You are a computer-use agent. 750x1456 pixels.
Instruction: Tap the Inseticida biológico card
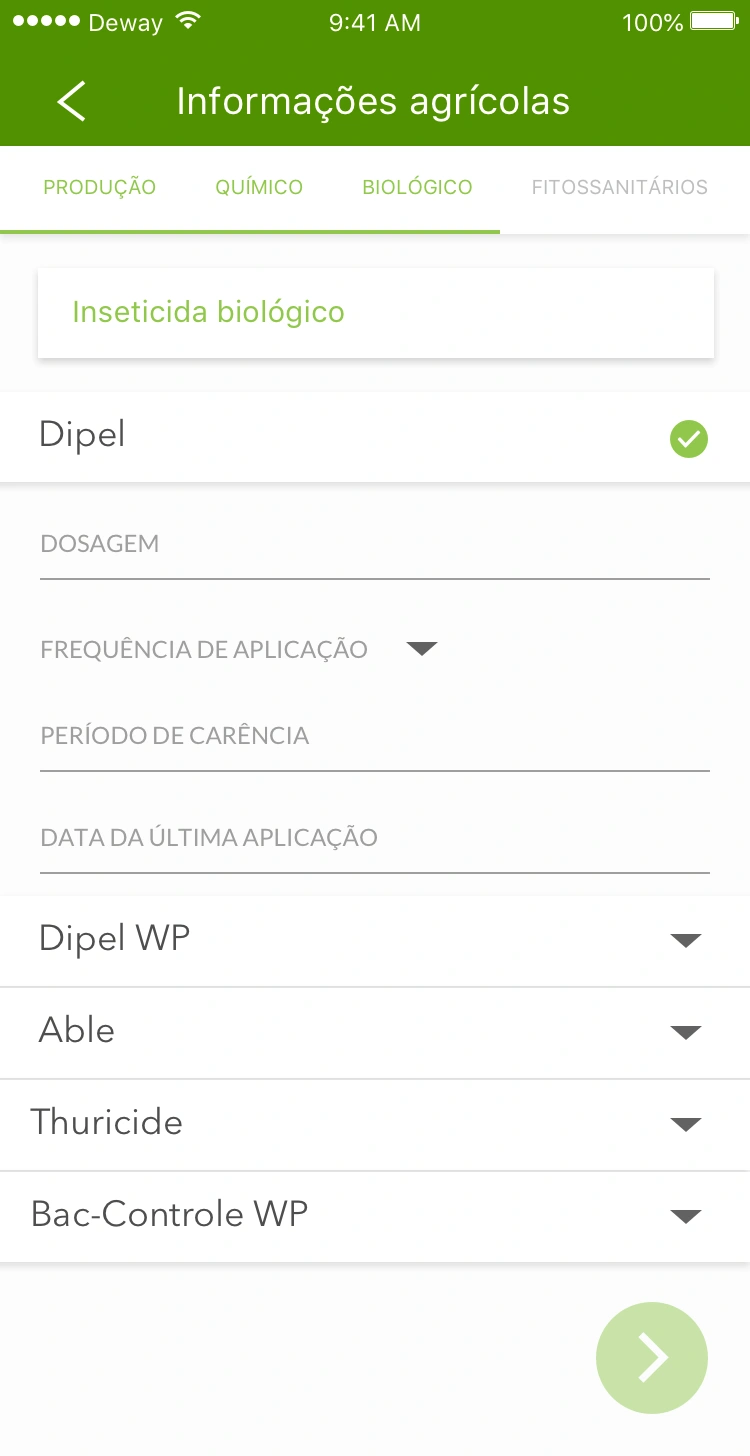point(375,312)
